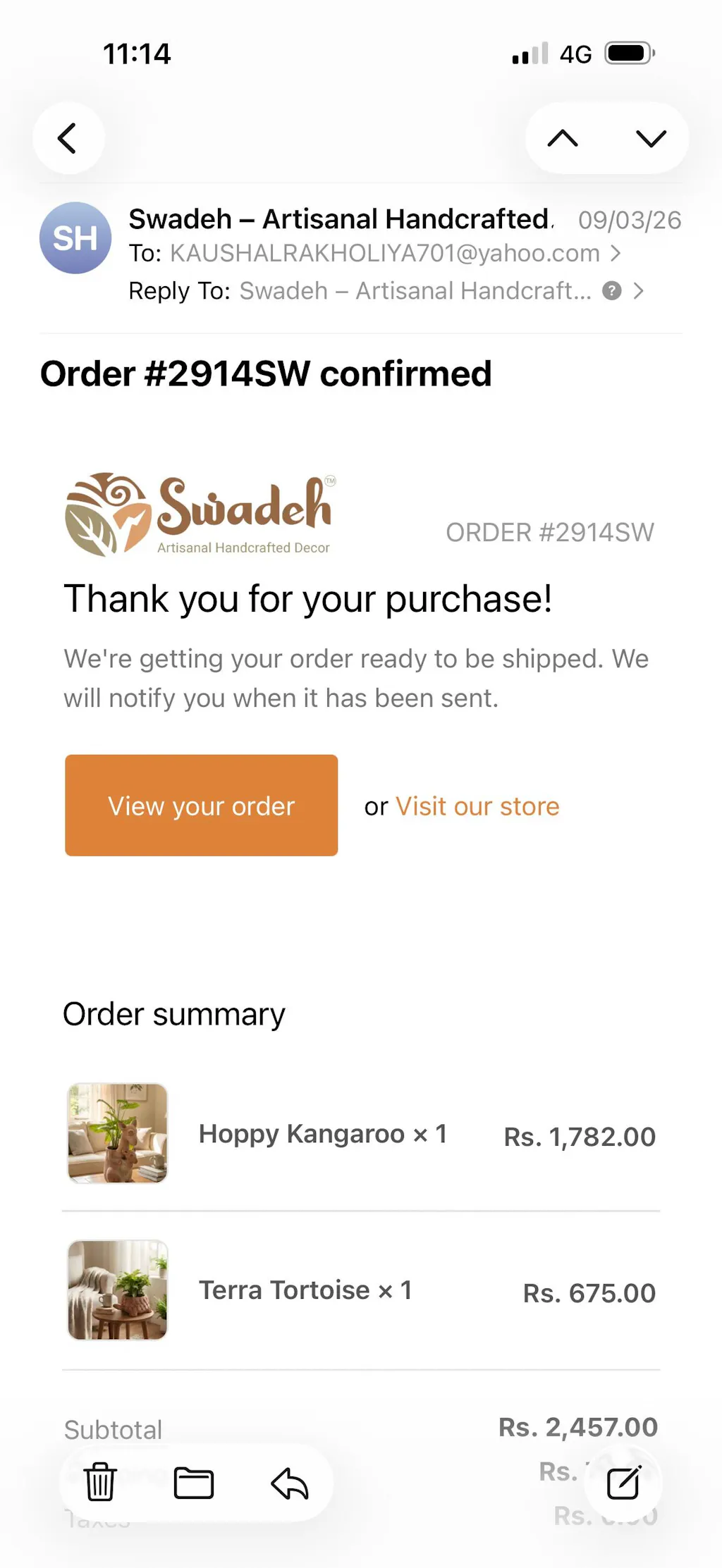Tap the Swadeh sender name
722x1568 pixels.
tap(340, 219)
